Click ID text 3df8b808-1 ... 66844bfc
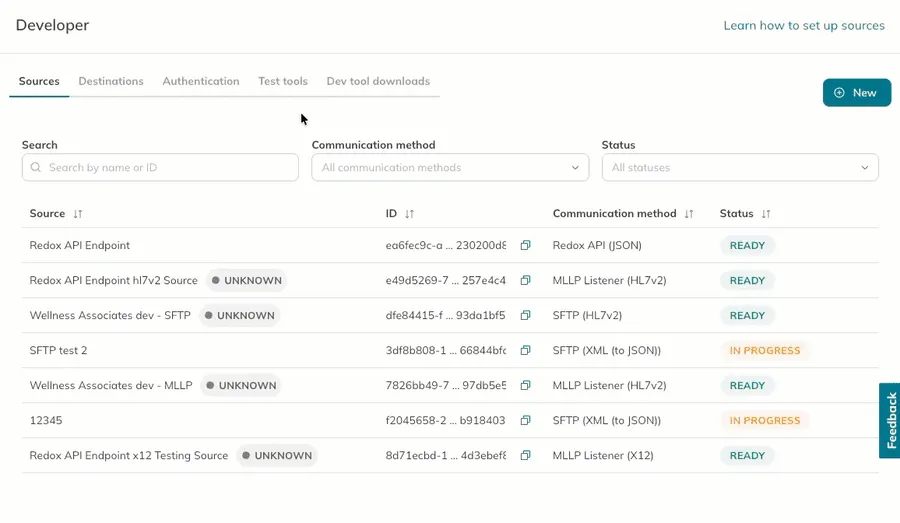Viewport: 900px width, 523px height. click(x=446, y=350)
